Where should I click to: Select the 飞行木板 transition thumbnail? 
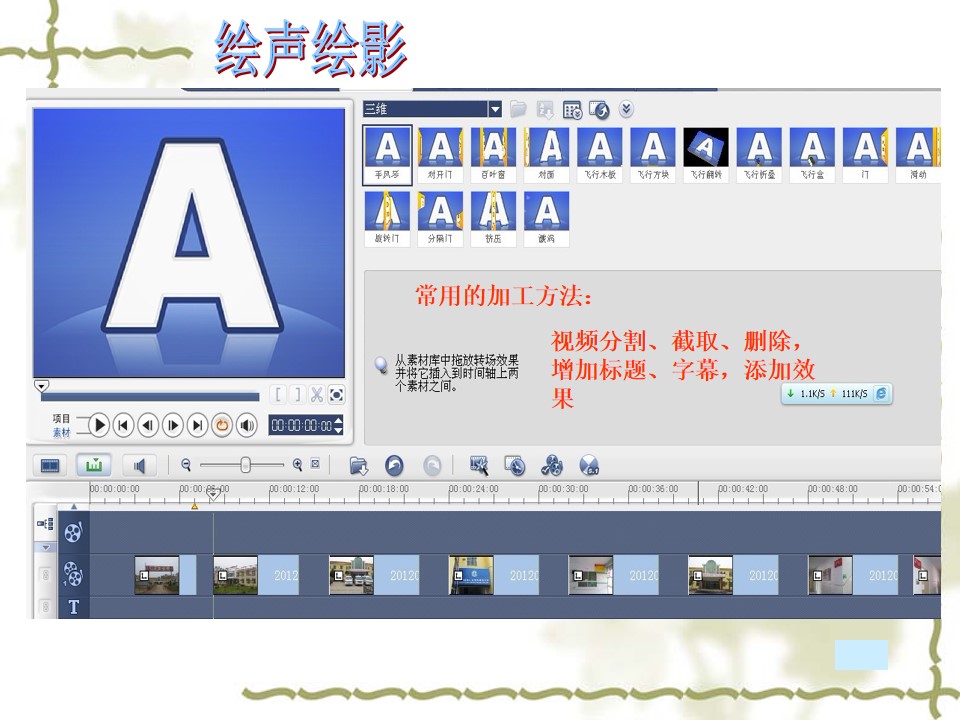(600, 154)
